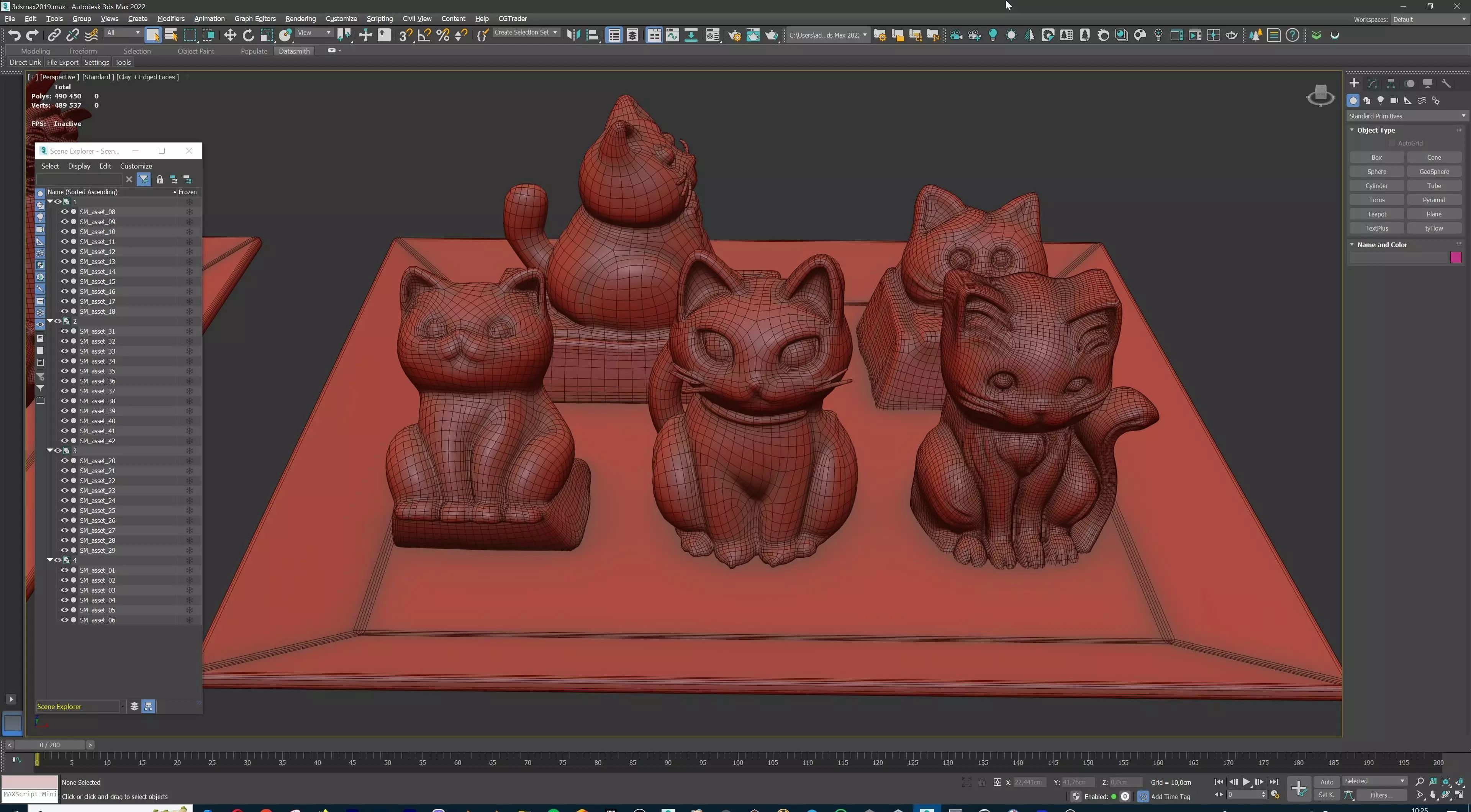
Task: Select the Move transform tool
Action: click(229, 35)
